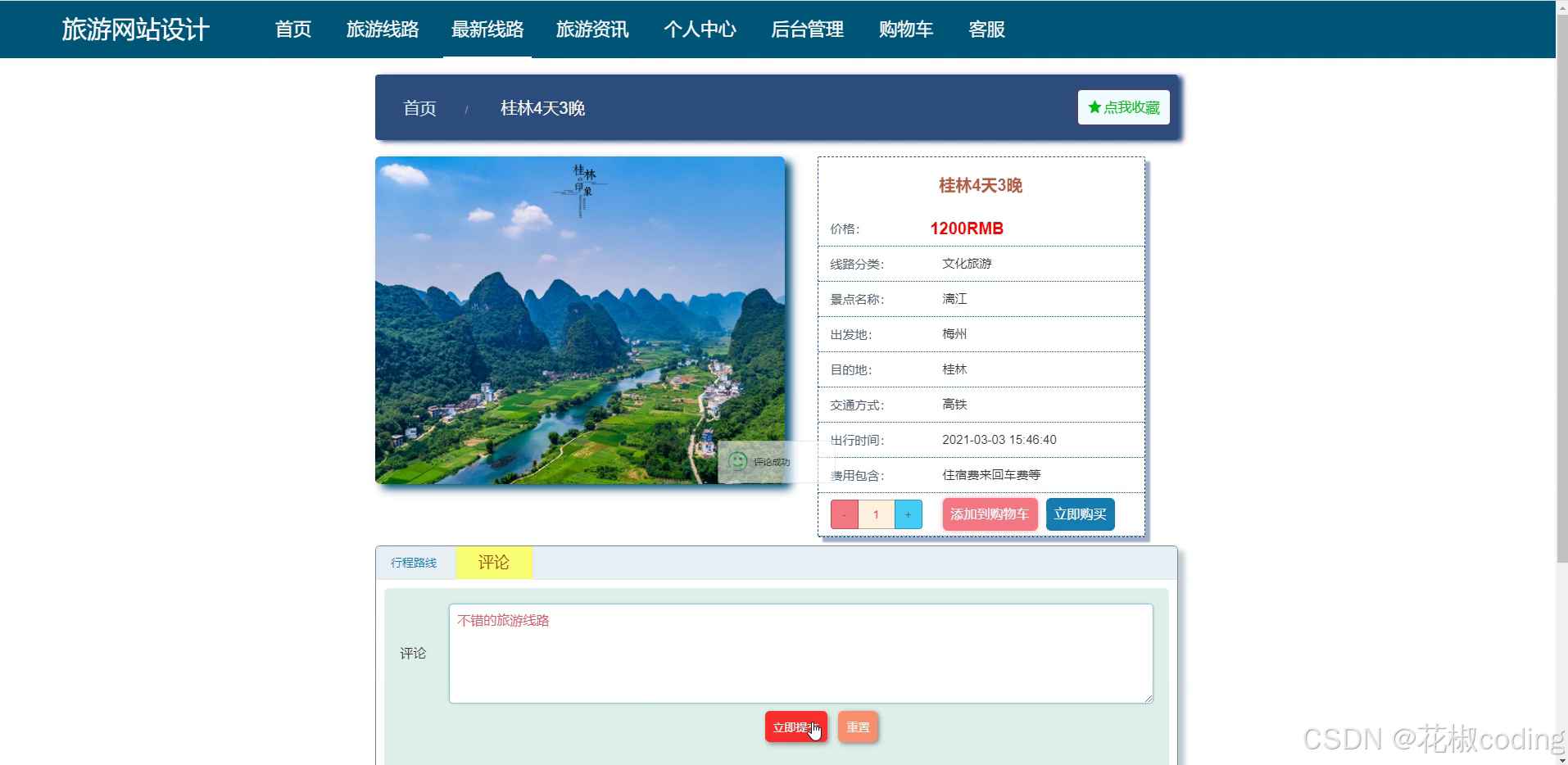Viewport: 1568px width, 765px height.
Task: Click the Guilin scenery photo
Action: pyautogui.click(x=580, y=321)
